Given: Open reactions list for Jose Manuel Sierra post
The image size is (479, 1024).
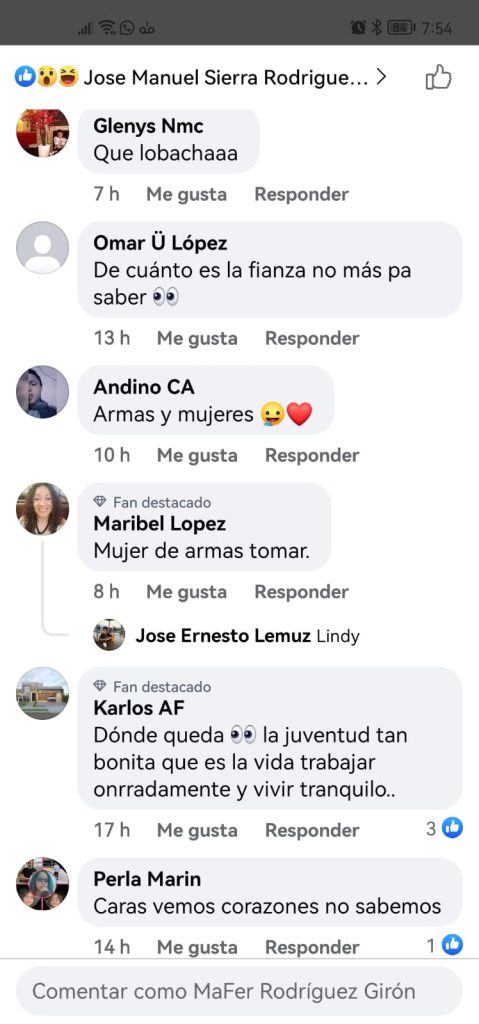Looking at the screenshot, I should (201, 78).
